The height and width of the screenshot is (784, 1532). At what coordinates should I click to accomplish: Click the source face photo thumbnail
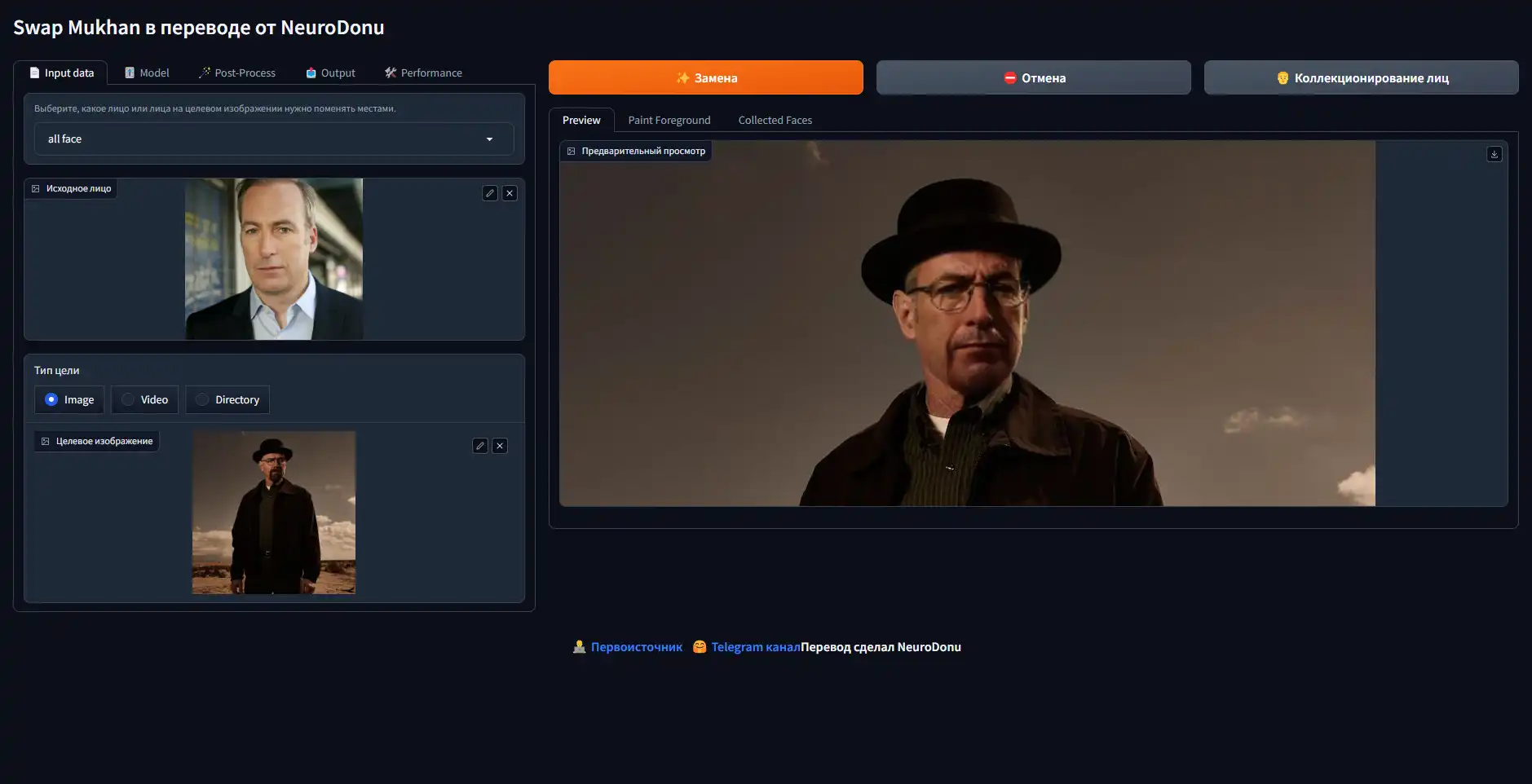coord(274,259)
